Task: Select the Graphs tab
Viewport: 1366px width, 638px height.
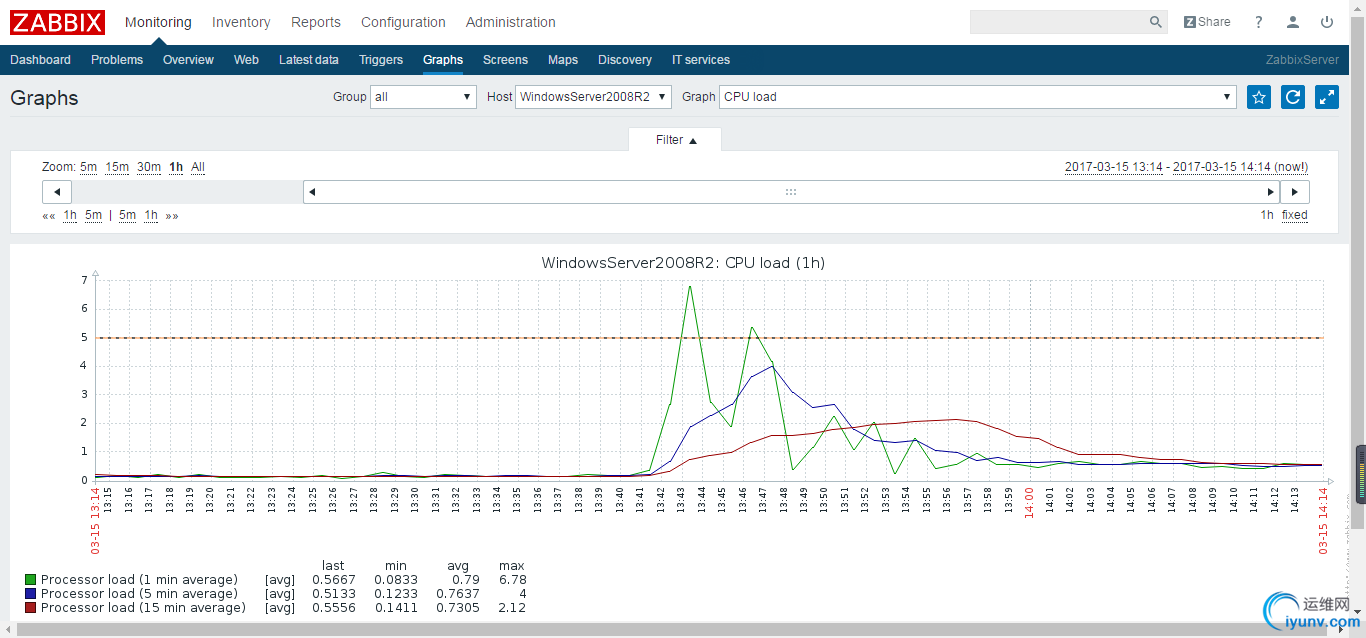Action: [x=443, y=60]
